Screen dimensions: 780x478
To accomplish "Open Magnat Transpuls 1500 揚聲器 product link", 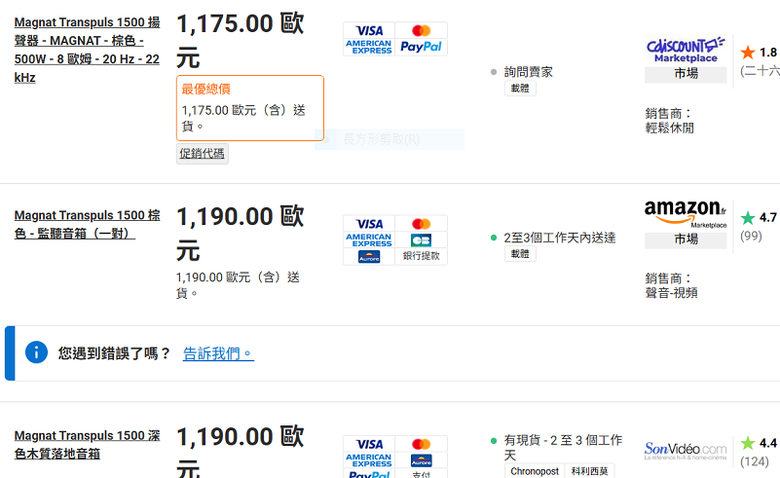I will 87,50.
